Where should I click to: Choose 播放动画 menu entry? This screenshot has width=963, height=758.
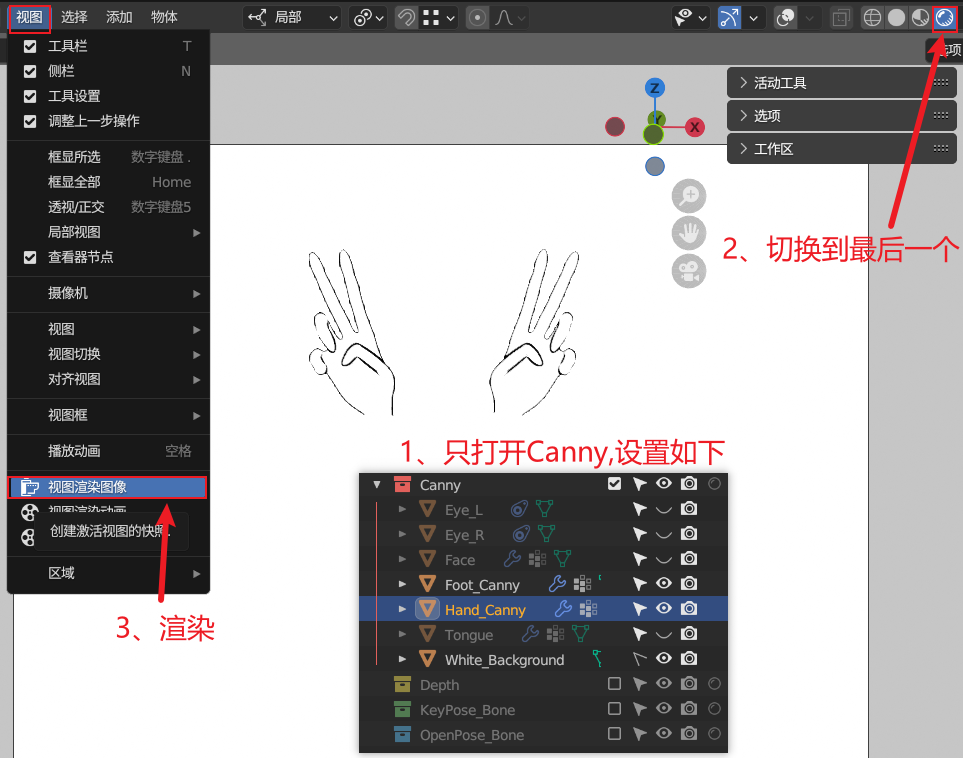coord(108,451)
